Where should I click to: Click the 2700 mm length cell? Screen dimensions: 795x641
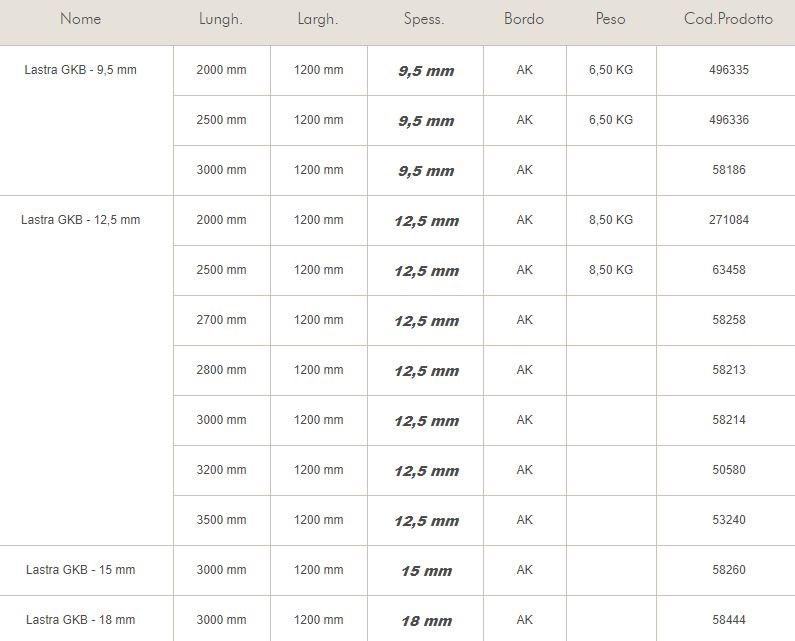(x=221, y=320)
